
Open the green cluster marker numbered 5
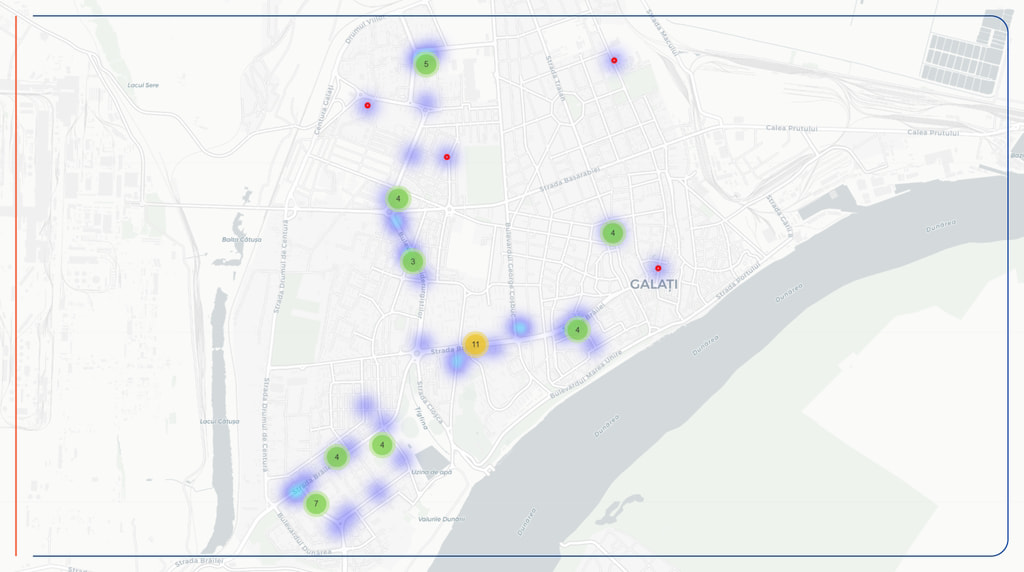[426, 64]
